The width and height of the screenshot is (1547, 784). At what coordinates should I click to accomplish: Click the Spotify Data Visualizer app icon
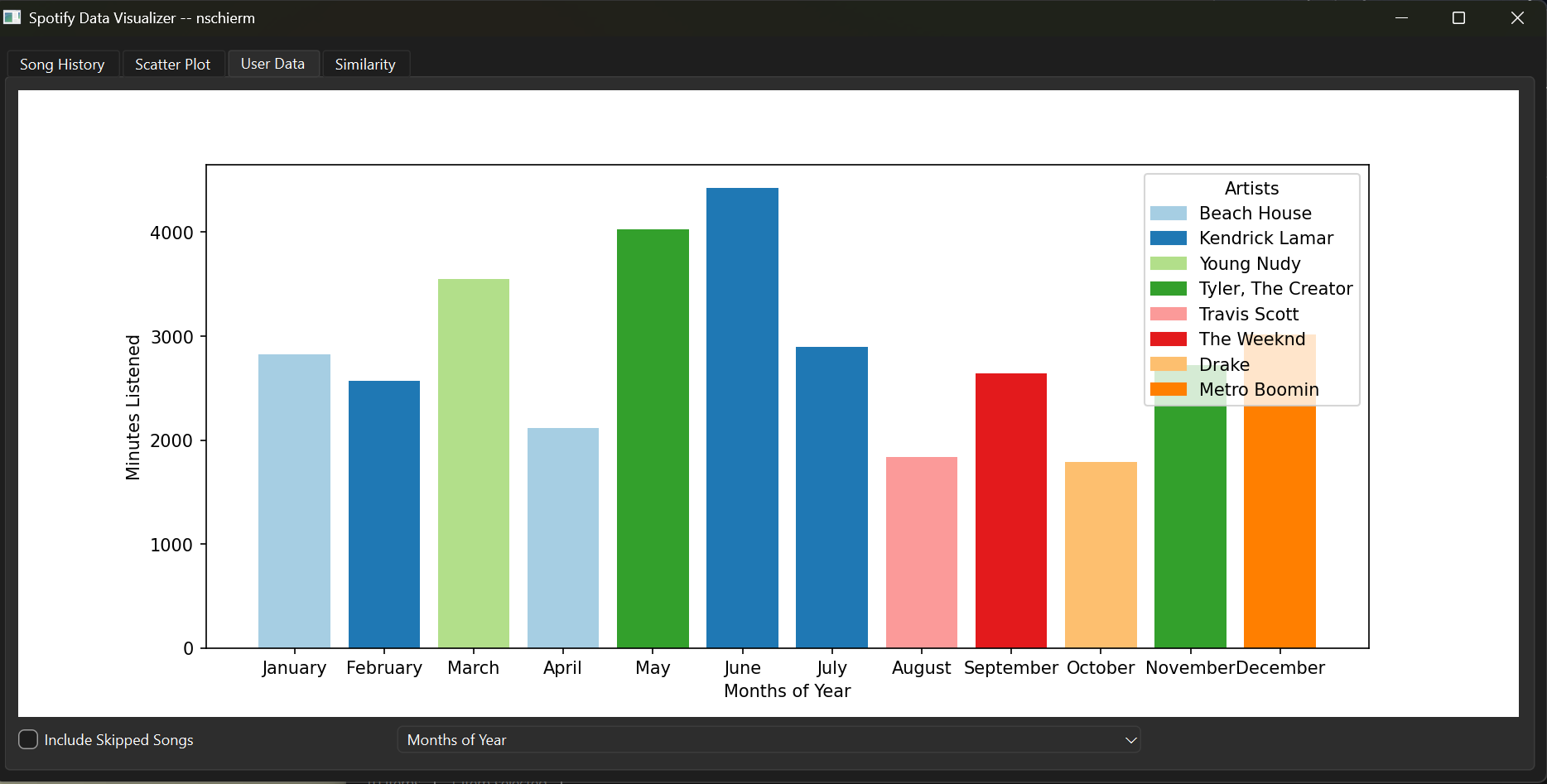12,17
